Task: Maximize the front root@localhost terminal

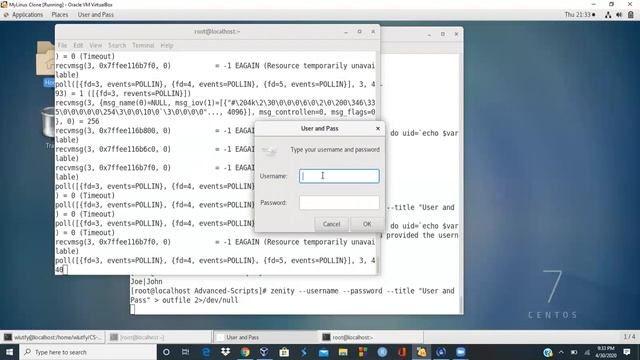Action: coord(360,32)
